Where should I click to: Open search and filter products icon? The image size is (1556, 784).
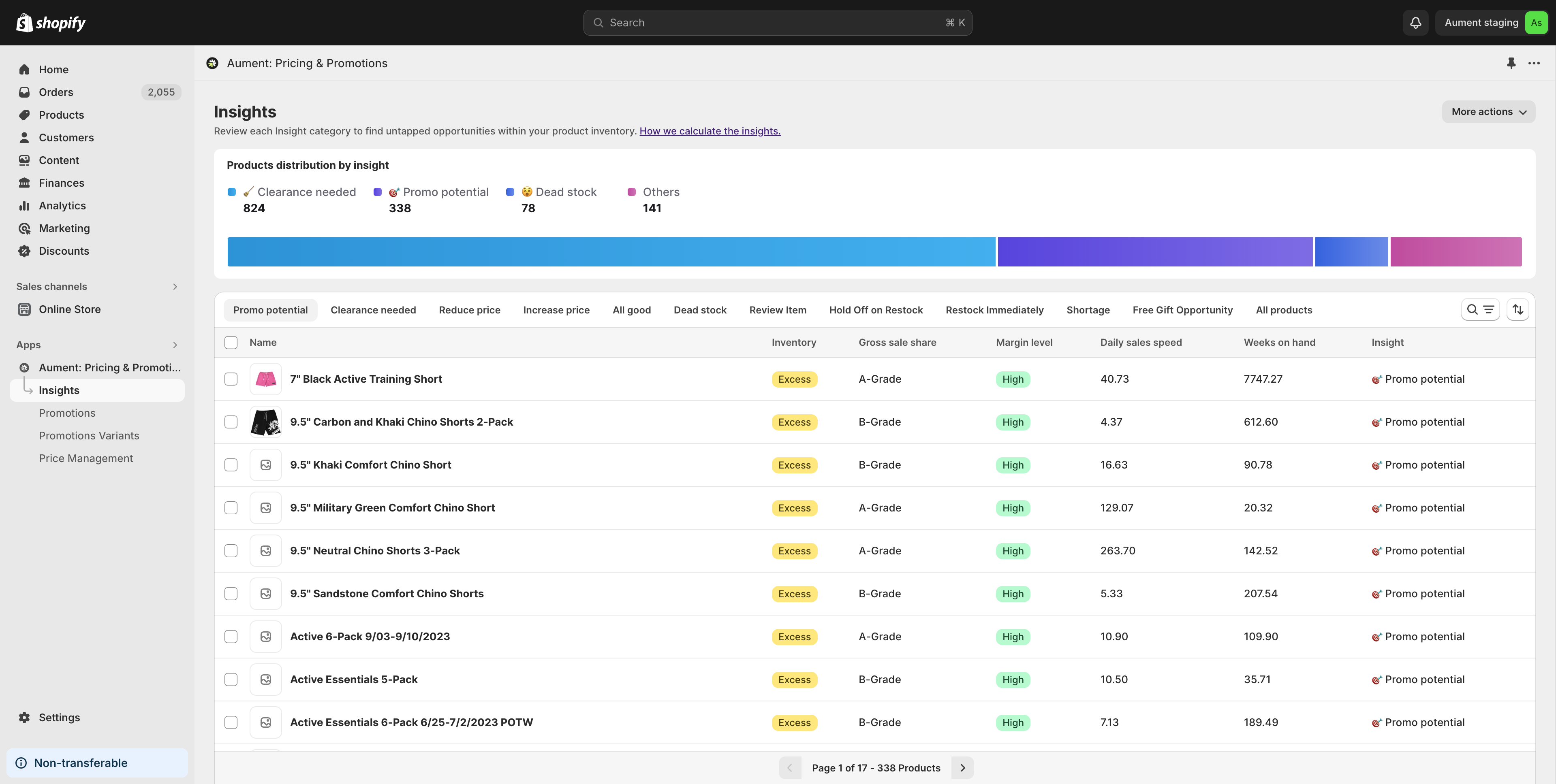(1480, 310)
